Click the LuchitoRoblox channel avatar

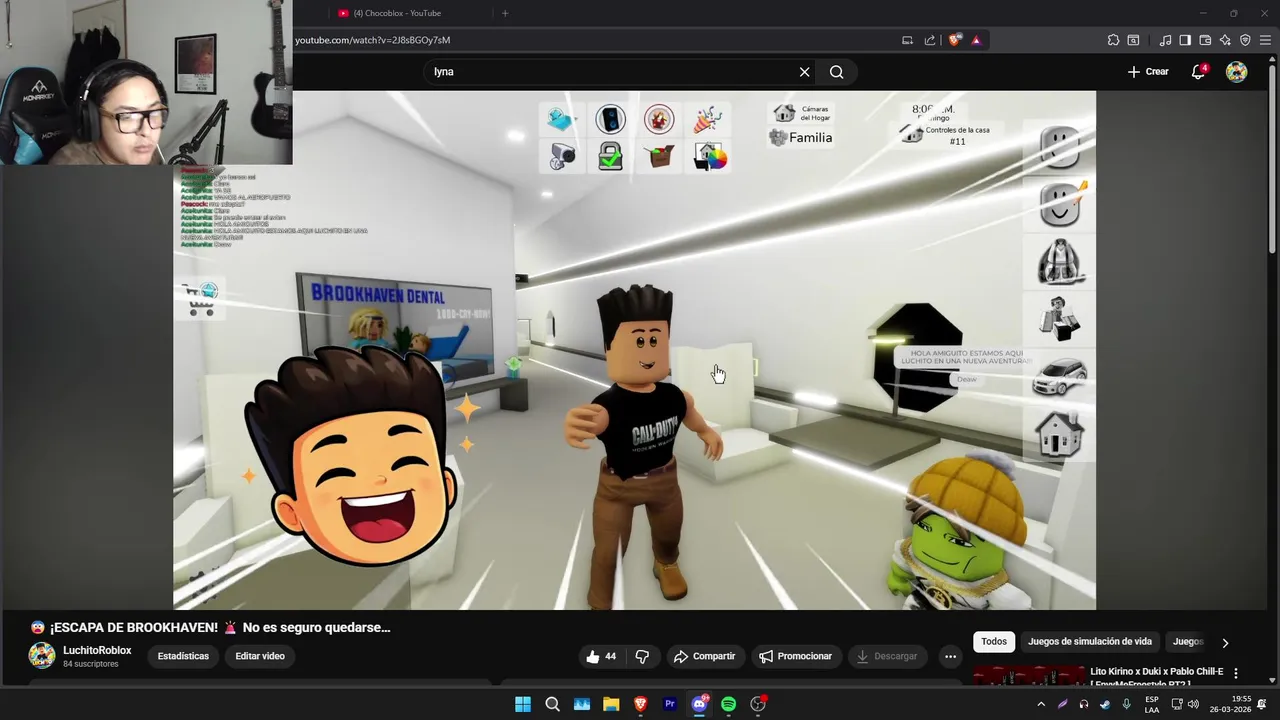point(42,656)
